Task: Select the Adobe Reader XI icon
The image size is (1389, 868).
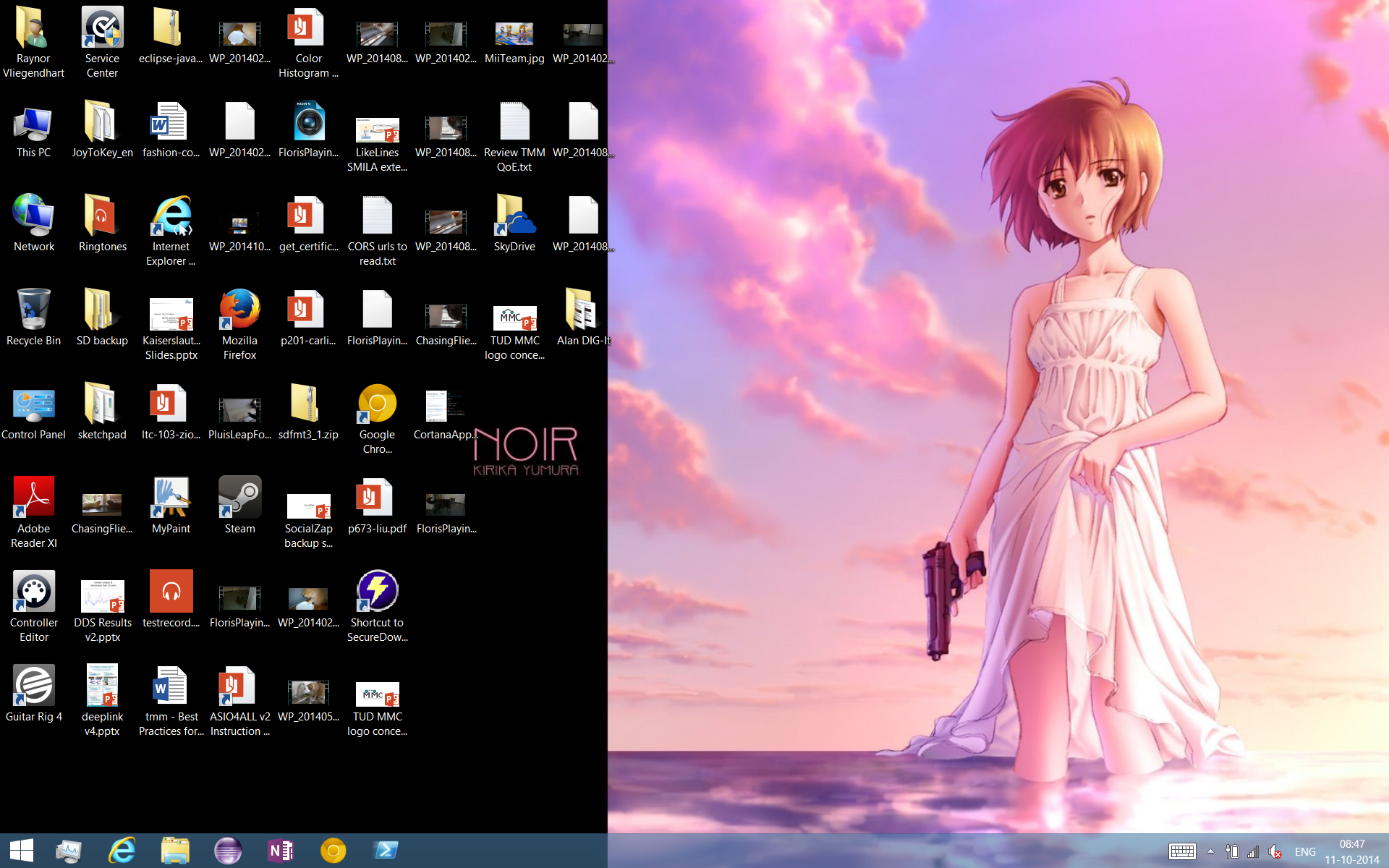Action: [34, 498]
